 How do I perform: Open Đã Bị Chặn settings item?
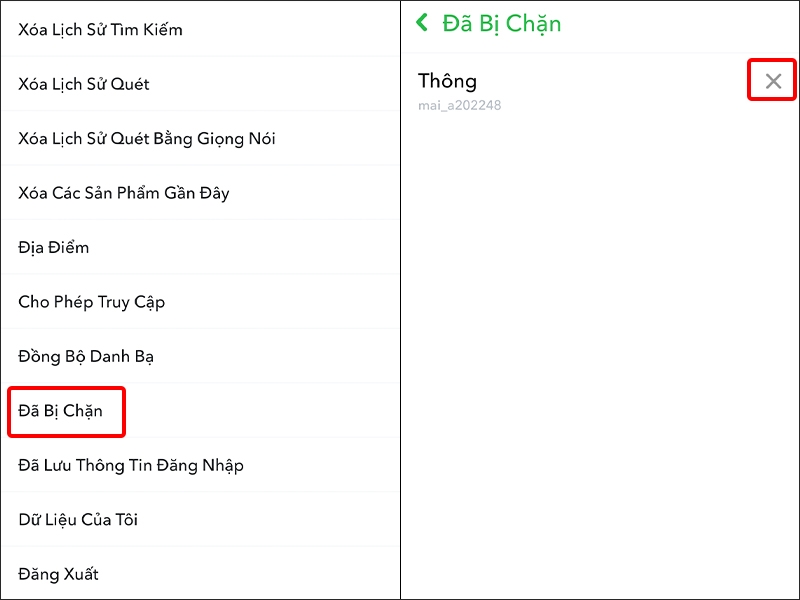[x=66, y=411]
